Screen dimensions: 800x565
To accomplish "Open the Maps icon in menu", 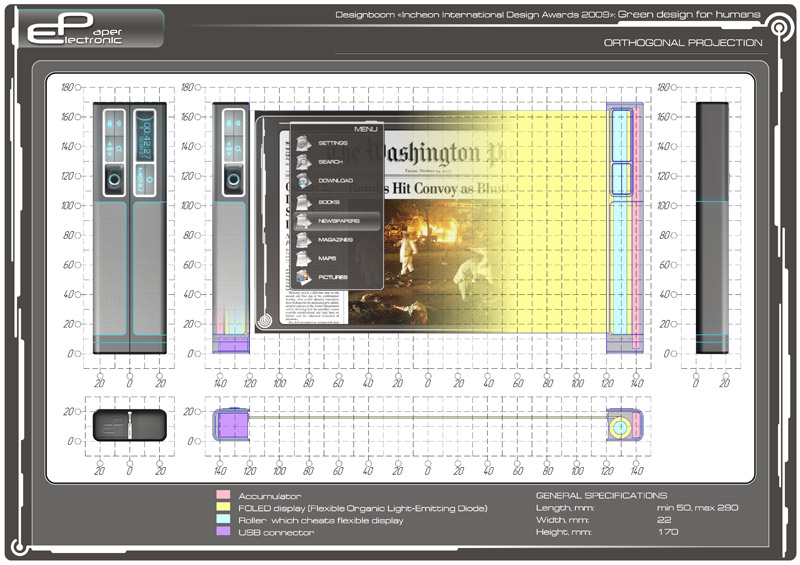I will 304,258.
